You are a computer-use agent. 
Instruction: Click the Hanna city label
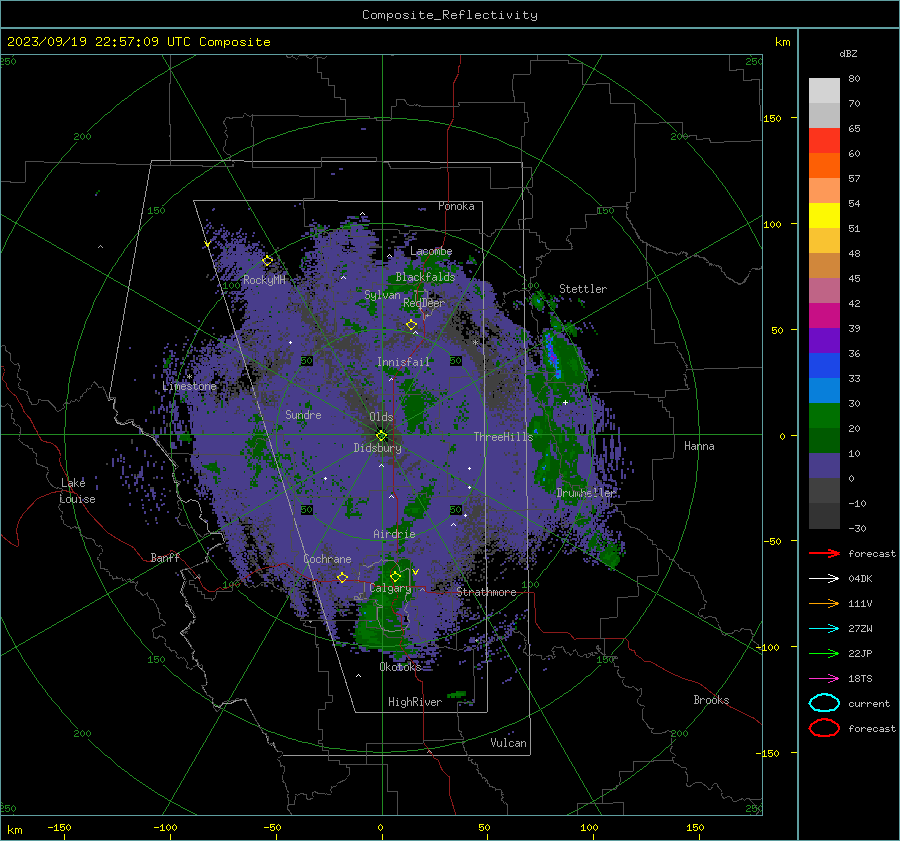(699, 446)
